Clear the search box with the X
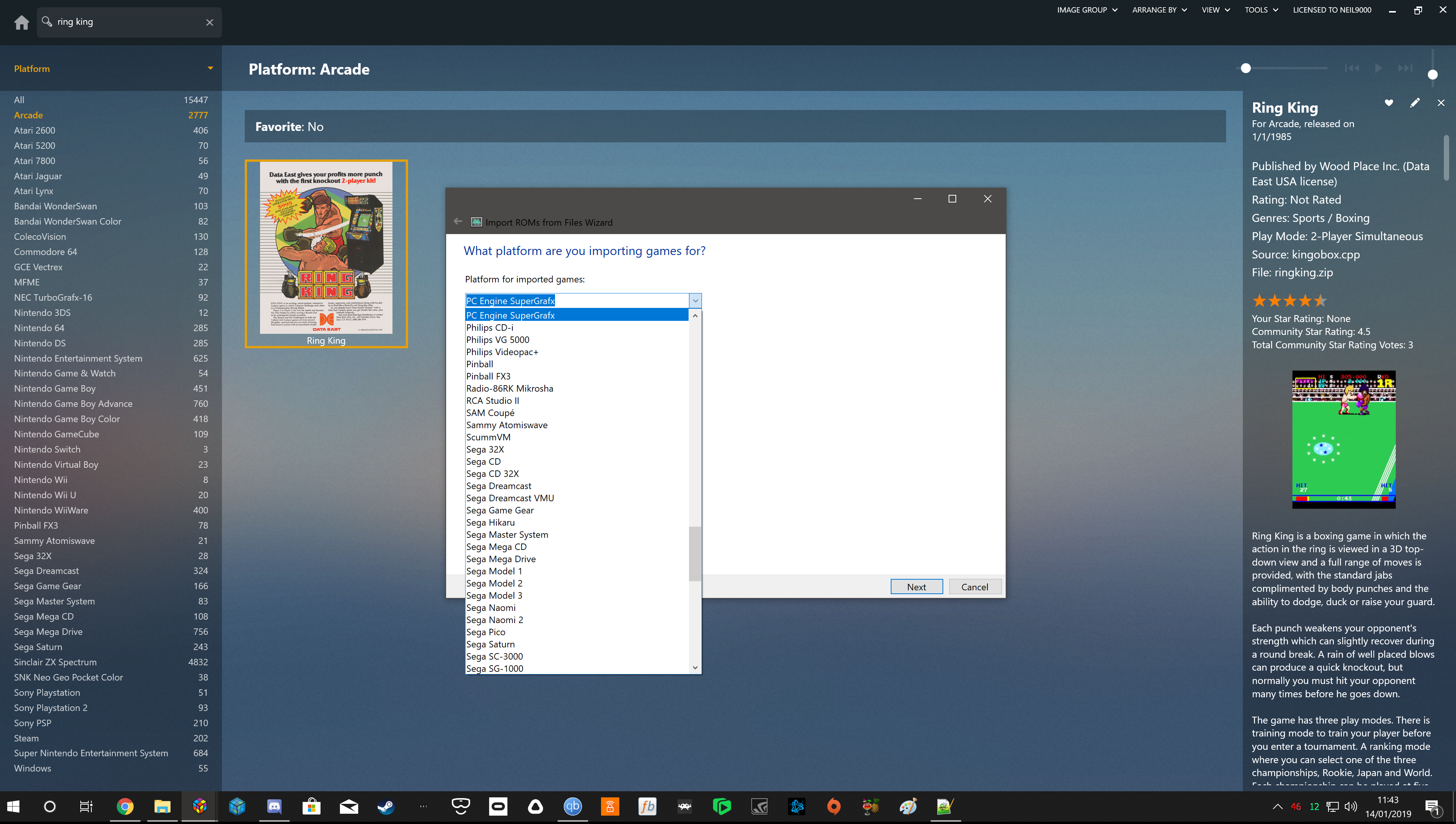The image size is (1456, 824). (209, 22)
